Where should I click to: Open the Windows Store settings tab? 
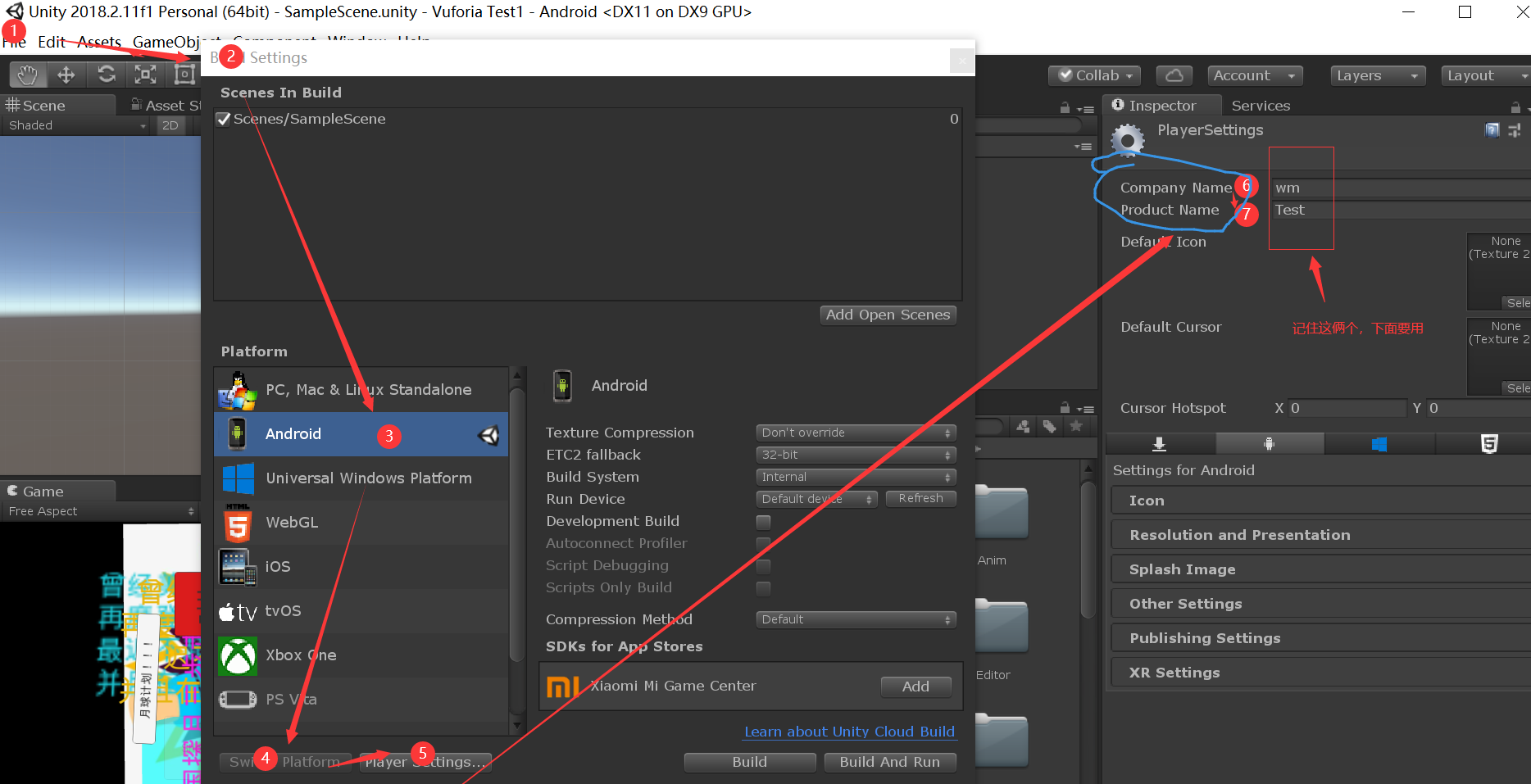[1379, 443]
